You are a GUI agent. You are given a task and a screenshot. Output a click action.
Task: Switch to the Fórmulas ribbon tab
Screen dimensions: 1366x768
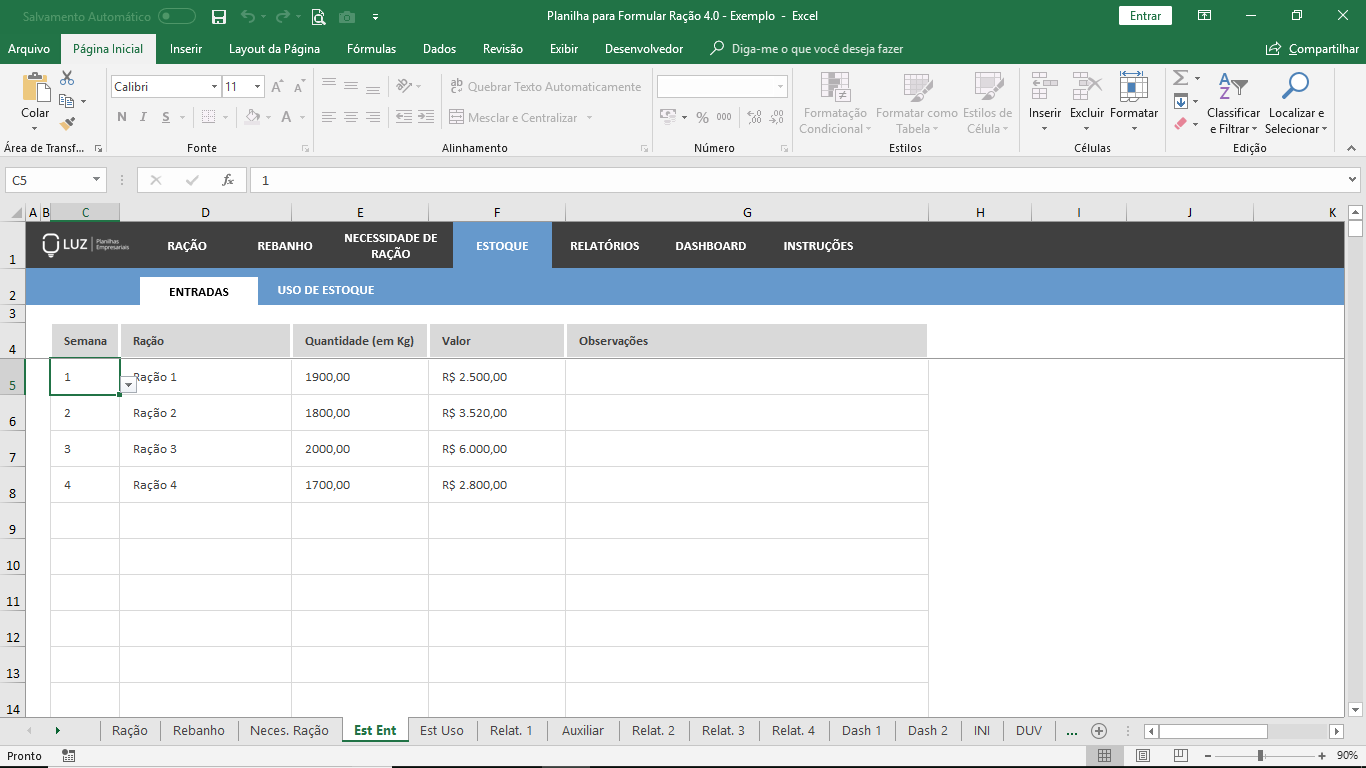(371, 49)
